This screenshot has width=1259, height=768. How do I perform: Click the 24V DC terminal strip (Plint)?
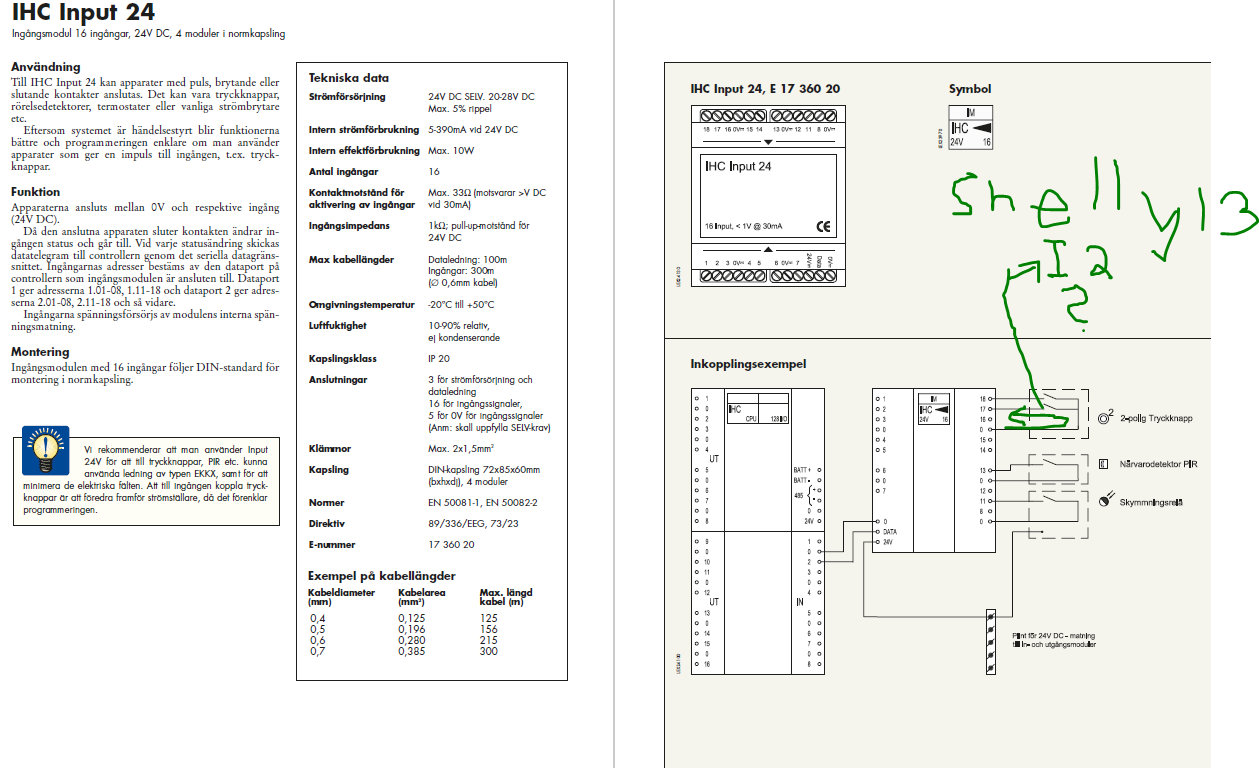click(990, 640)
